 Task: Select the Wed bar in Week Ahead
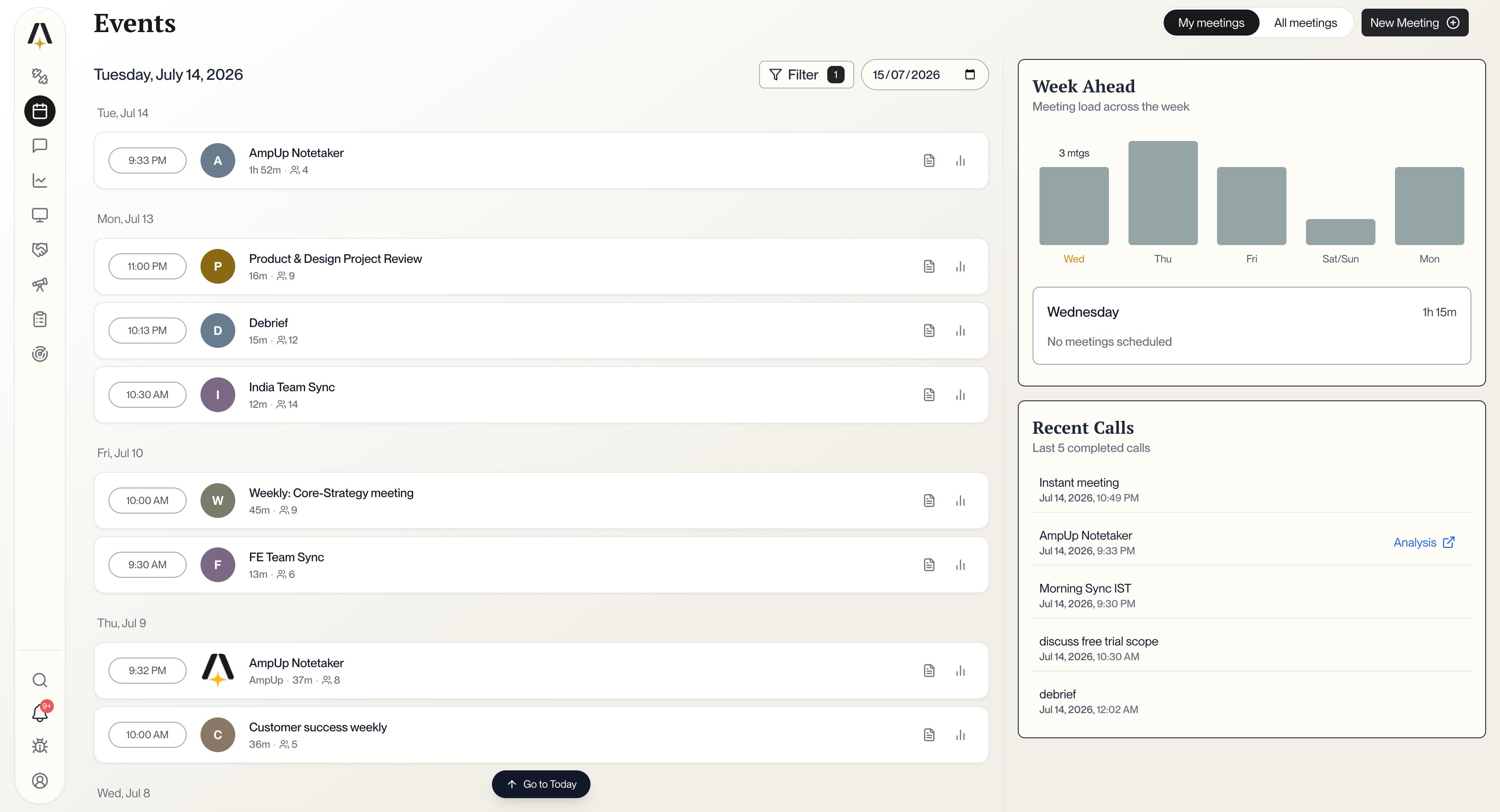(1074, 206)
